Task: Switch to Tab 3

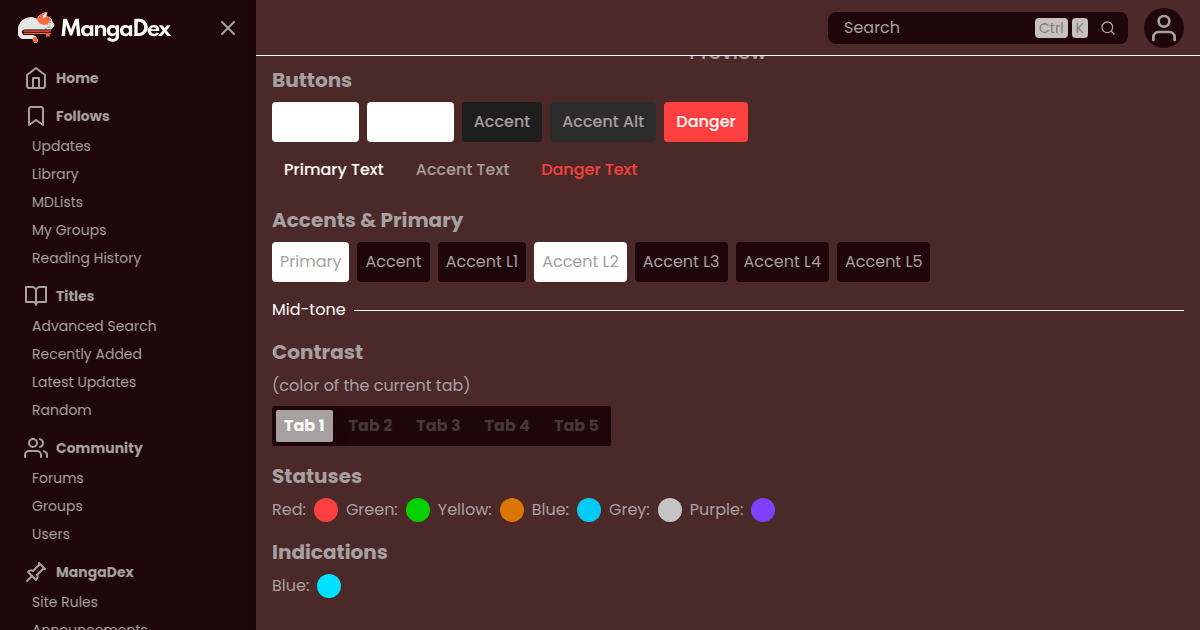Action: point(438,426)
